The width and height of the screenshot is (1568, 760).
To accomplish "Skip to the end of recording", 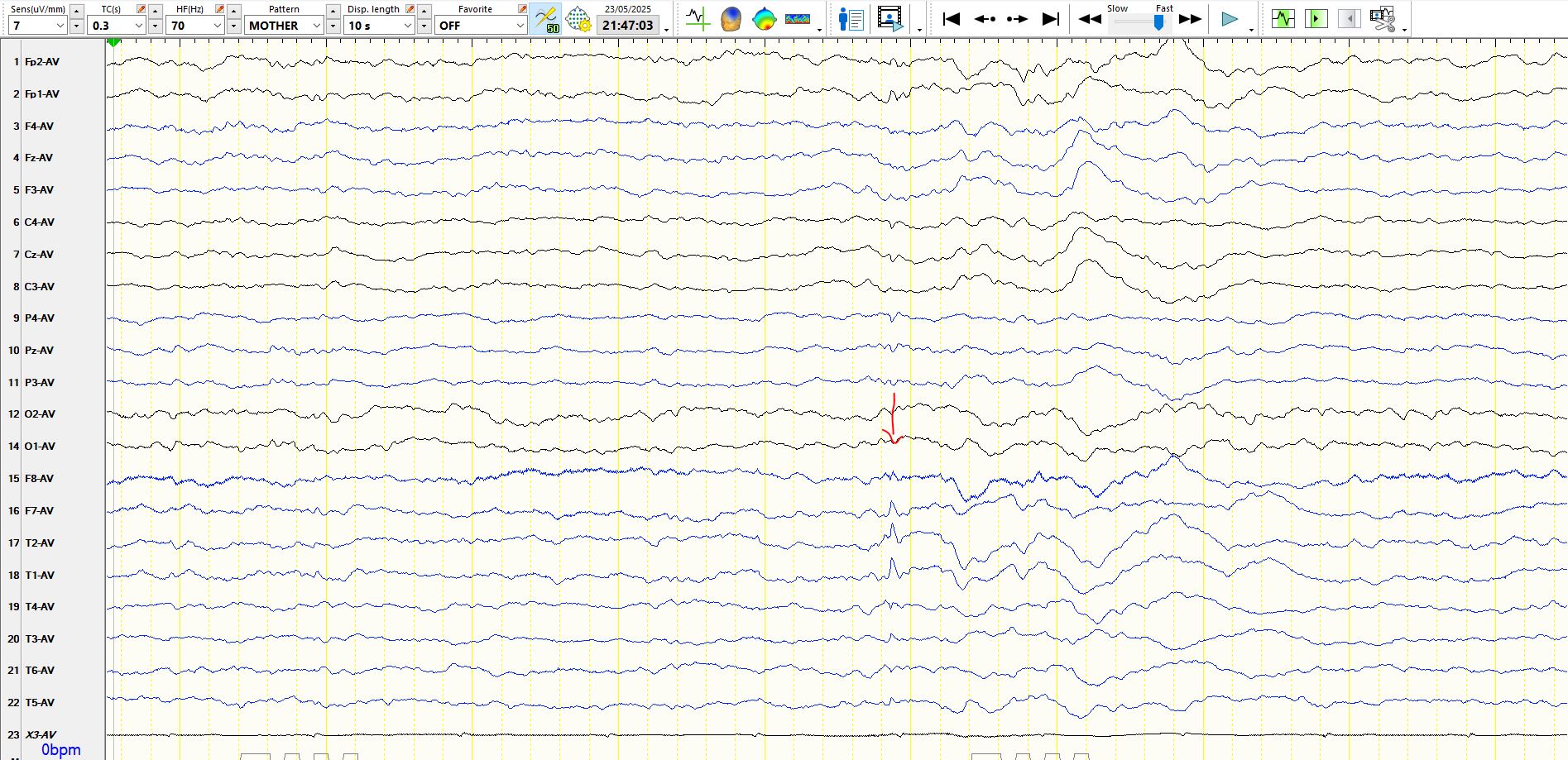I will 1050,18.
